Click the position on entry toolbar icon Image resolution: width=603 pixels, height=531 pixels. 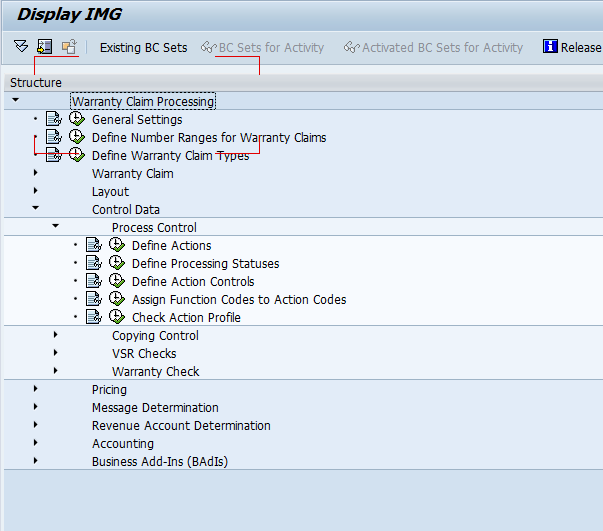click(x=45, y=47)
